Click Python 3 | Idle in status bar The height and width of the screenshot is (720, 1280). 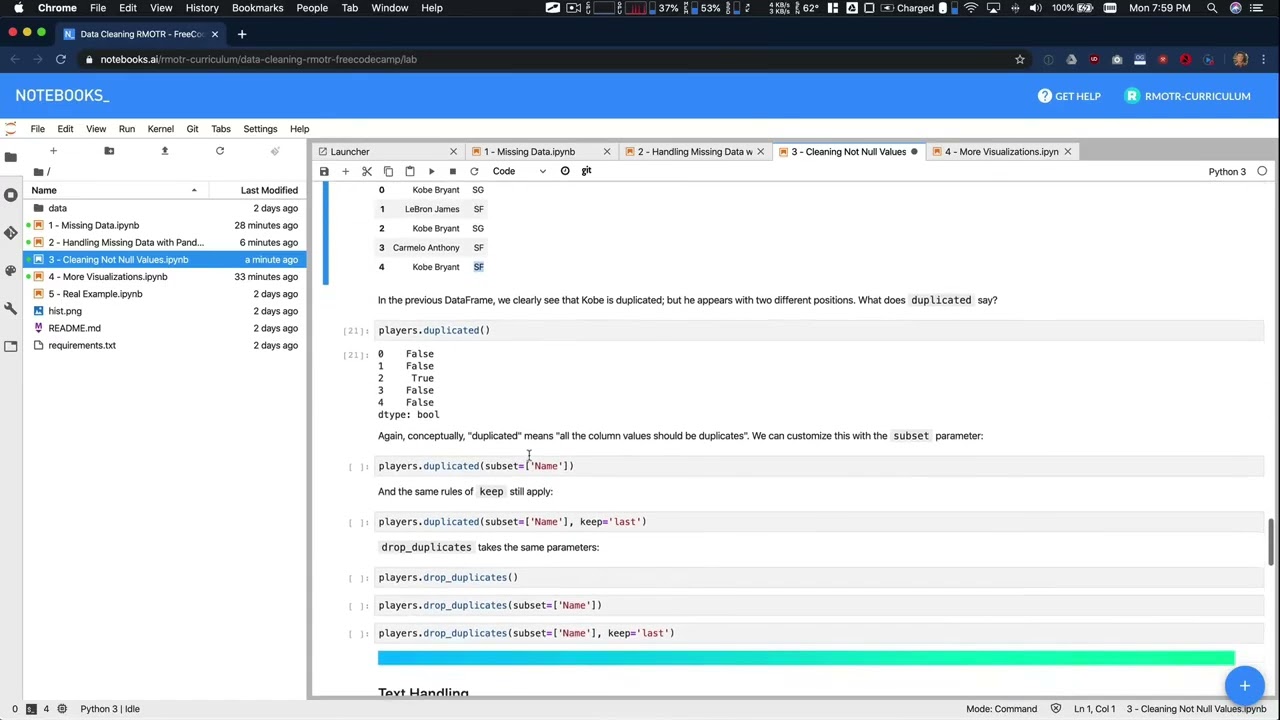pyautogui.click(x=110, y=709)
